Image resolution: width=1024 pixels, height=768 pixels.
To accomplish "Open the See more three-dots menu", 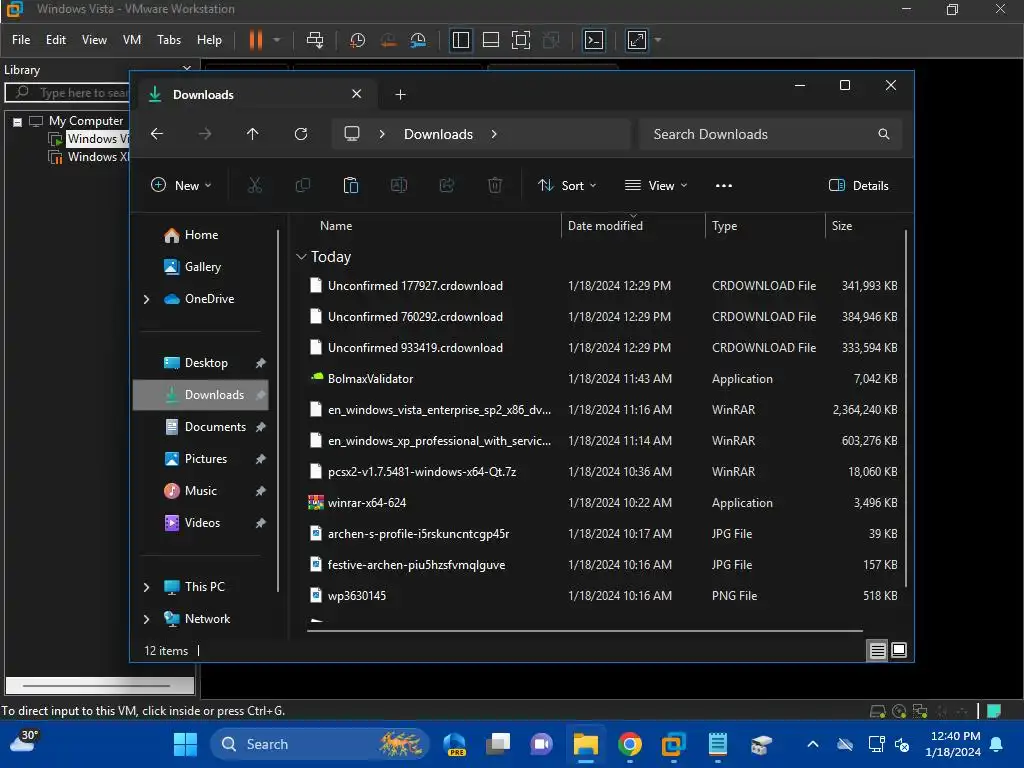I will (x=724, y=185).
